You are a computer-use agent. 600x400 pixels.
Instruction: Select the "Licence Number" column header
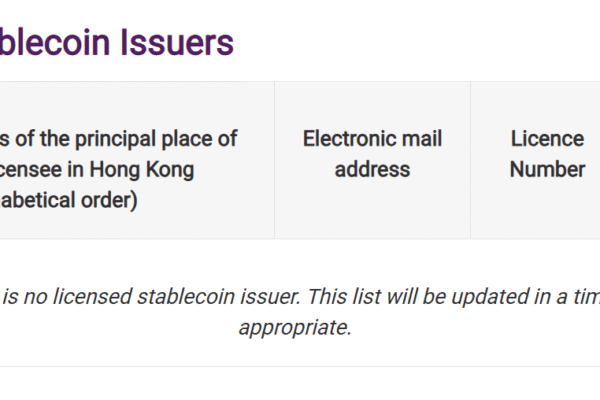(x=547, y=154)
